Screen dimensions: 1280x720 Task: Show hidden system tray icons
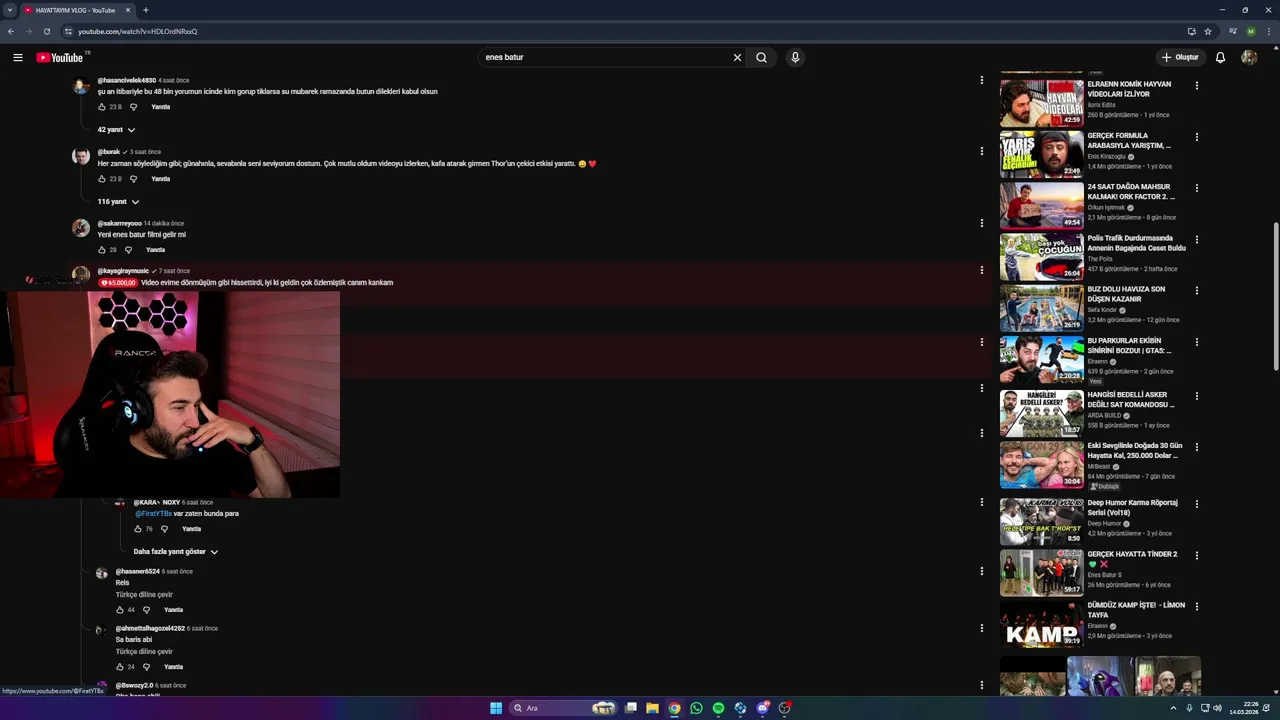coord(1174,708)
